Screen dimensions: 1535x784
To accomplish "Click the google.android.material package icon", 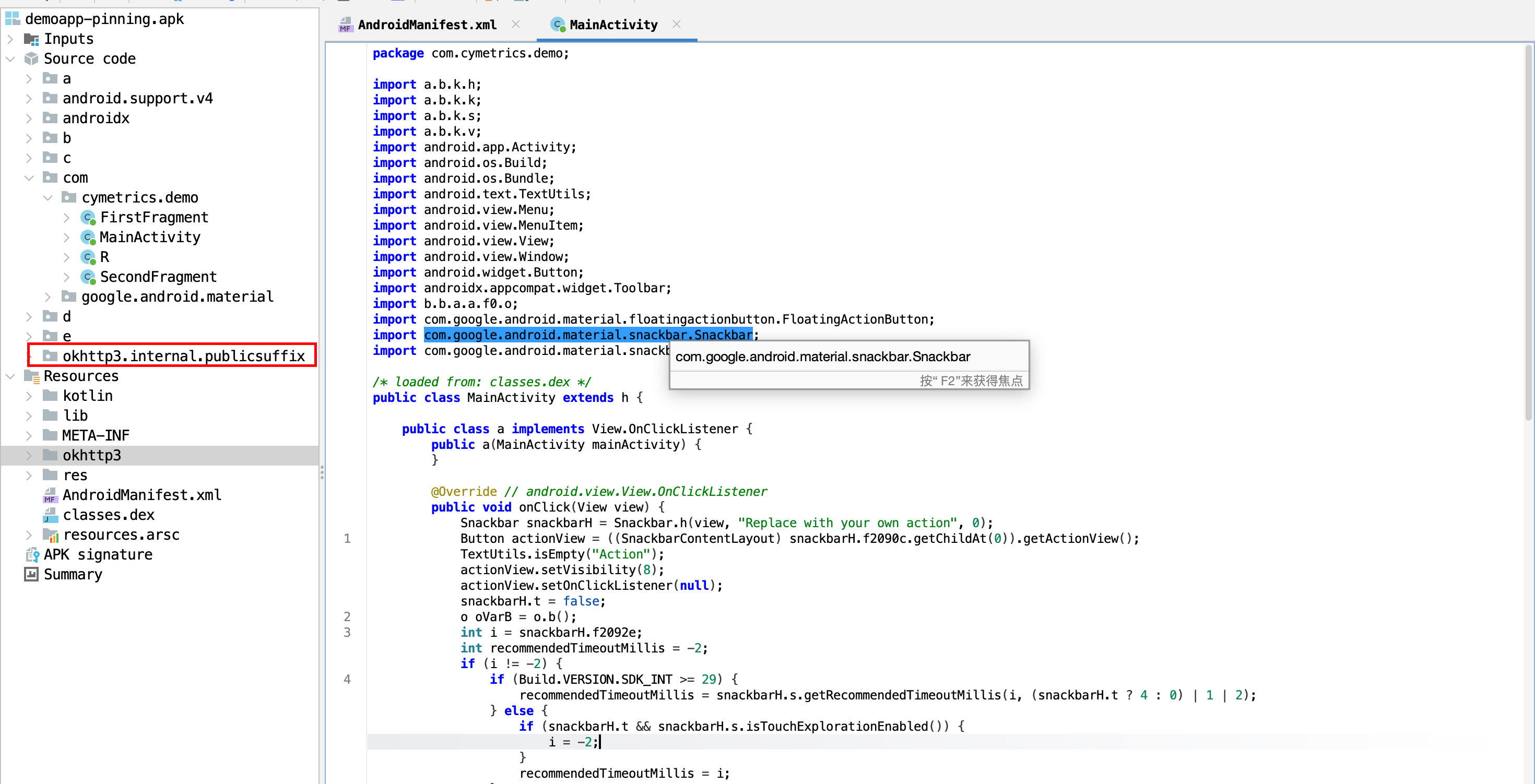I will [x=69, y=296].
